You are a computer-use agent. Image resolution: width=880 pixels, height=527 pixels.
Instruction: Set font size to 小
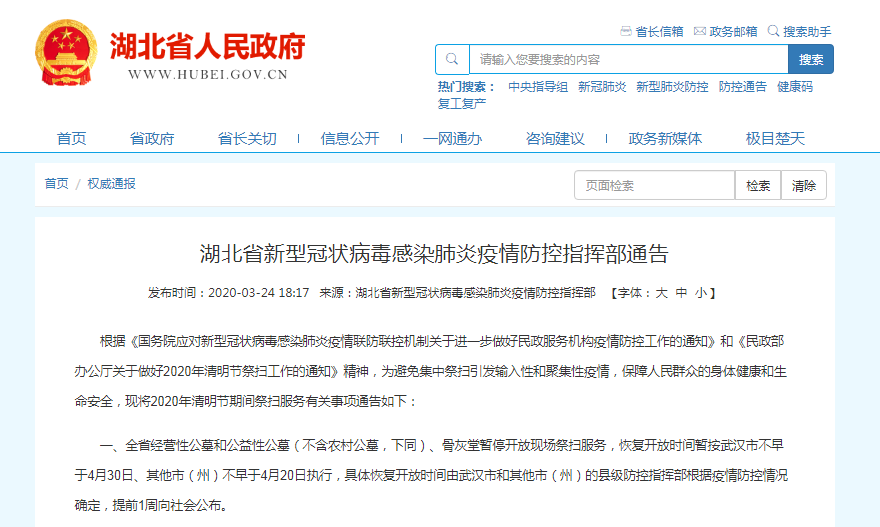coord(701,293)
